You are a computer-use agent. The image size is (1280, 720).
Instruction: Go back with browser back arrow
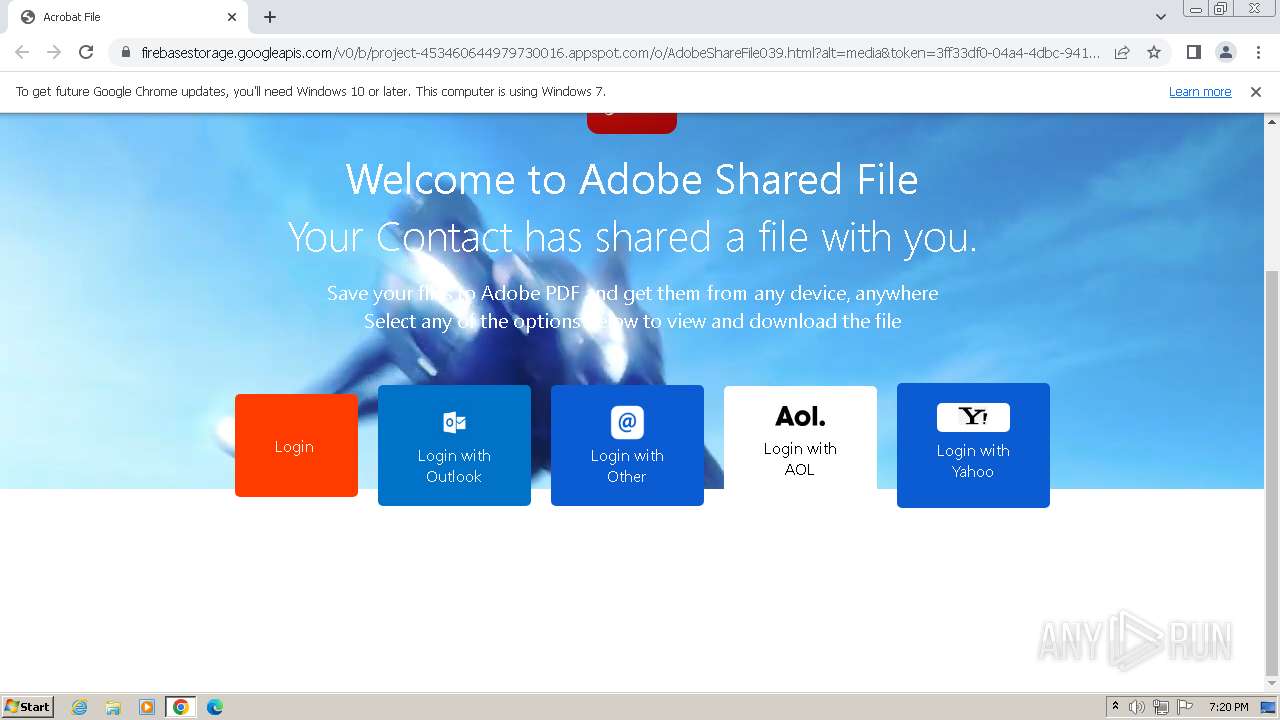coord(22,52)
